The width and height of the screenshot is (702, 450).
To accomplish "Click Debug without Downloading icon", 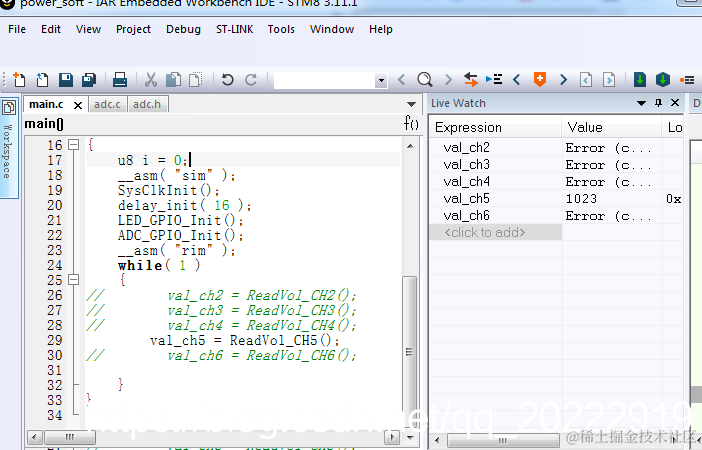I will [663, 80].
